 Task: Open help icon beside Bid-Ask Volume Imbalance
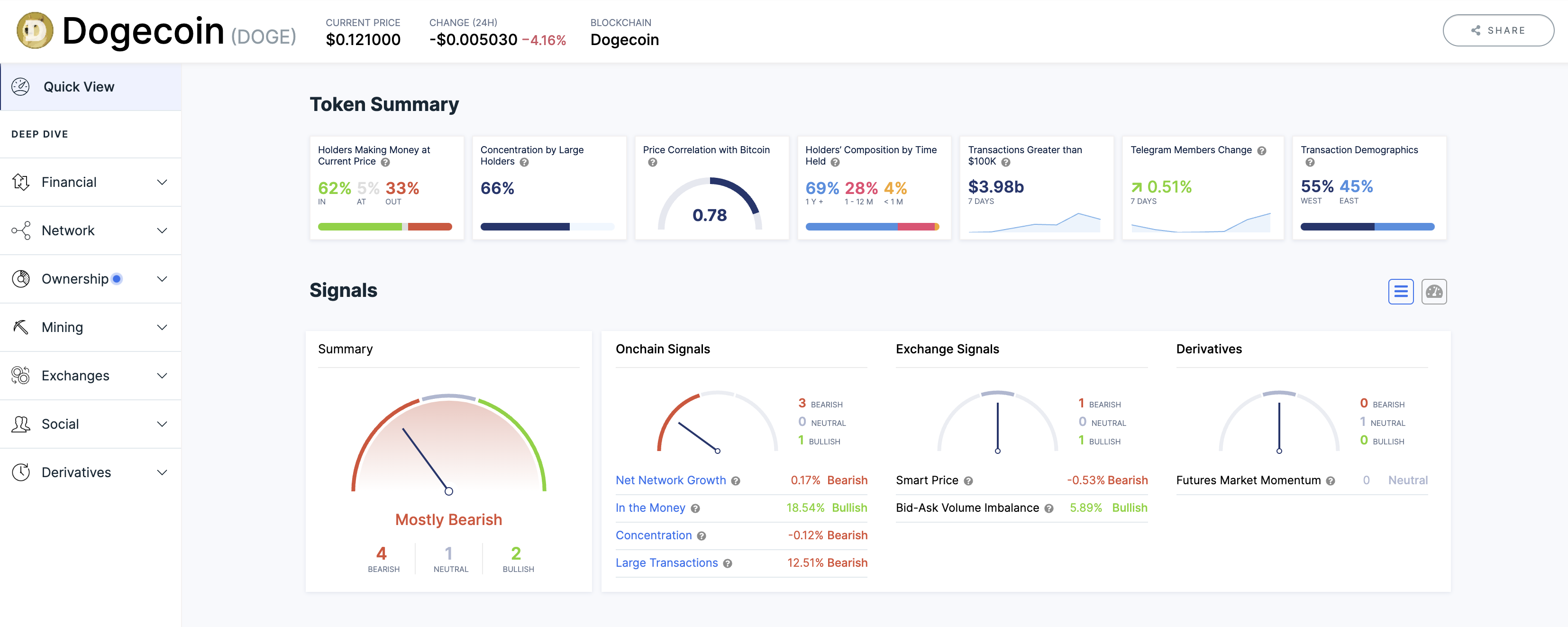pos(1049,509)
